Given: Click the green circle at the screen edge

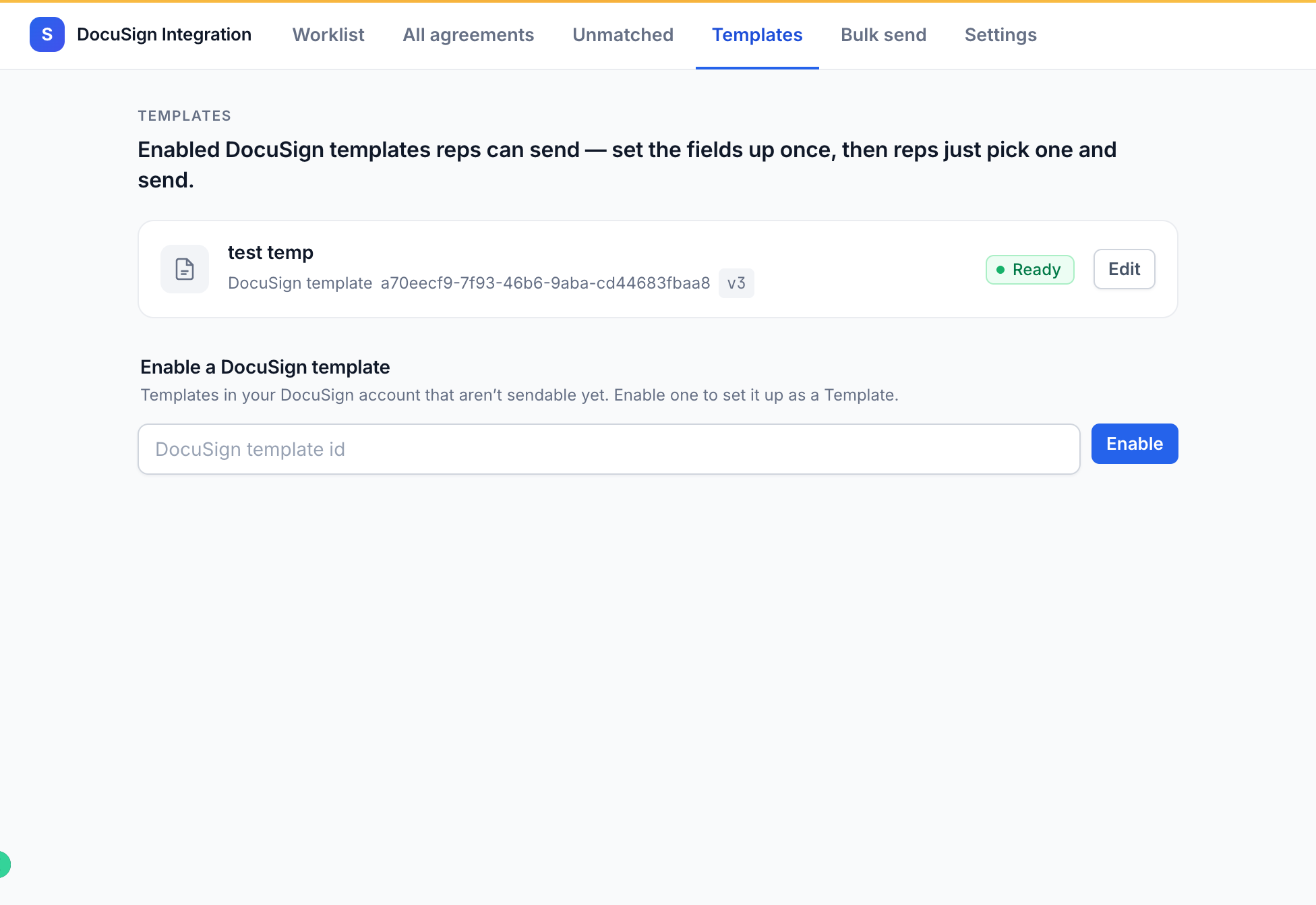Looking at the screenshot, I should point(4,865).
